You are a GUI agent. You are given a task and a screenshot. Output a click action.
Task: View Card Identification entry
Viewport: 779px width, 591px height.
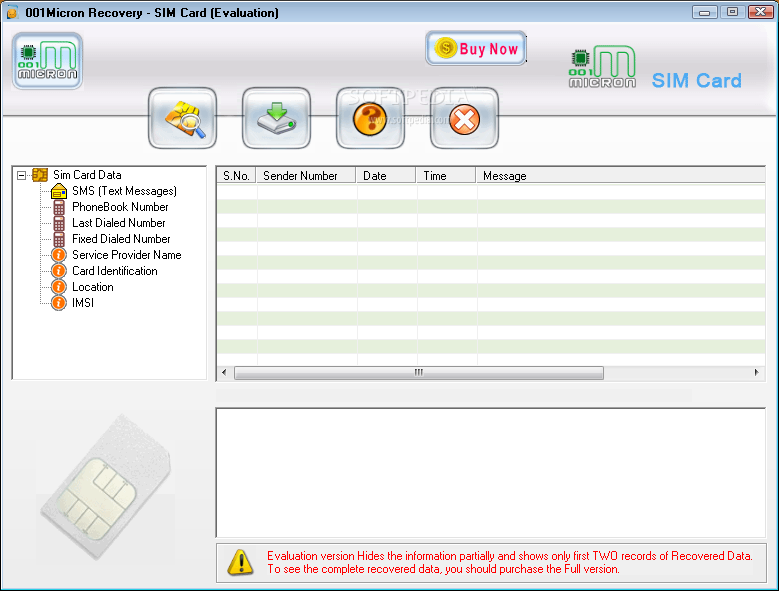(x=115, y=271)
